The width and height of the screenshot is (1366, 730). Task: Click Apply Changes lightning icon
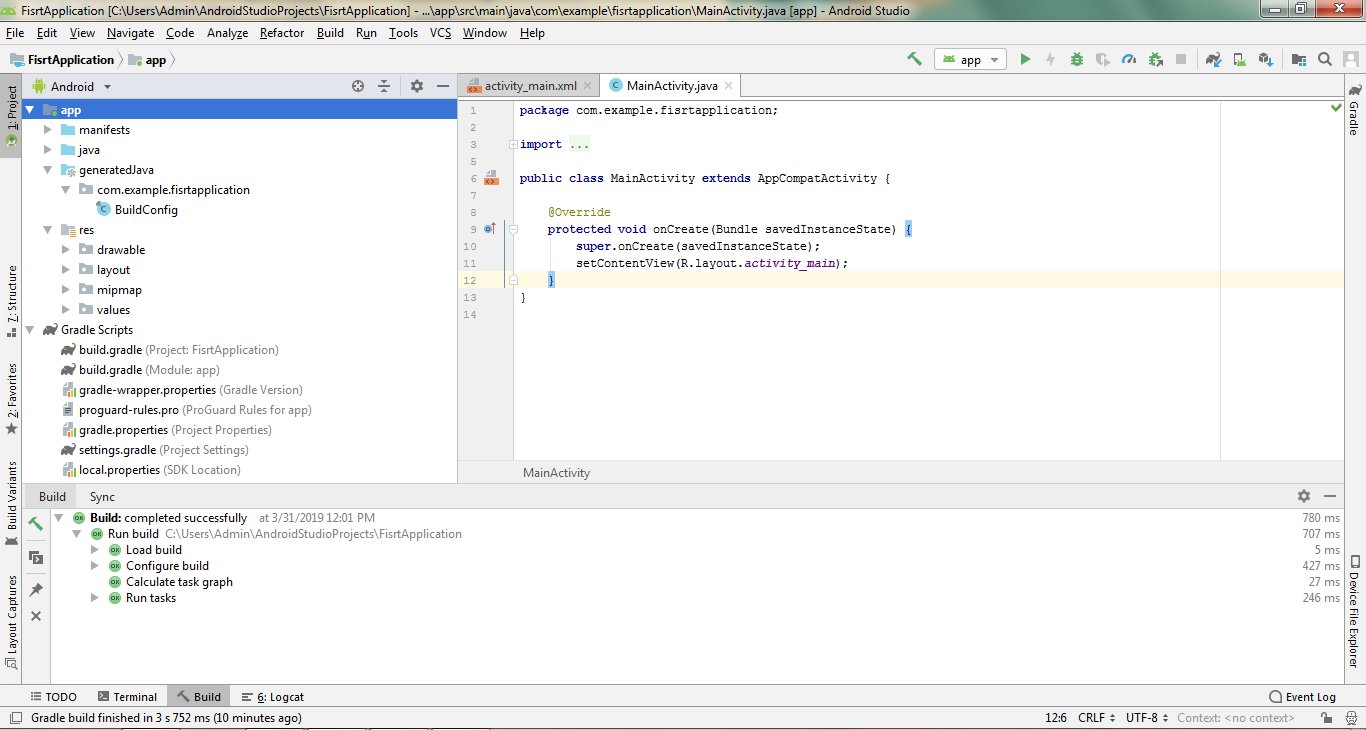(1050, 59)
